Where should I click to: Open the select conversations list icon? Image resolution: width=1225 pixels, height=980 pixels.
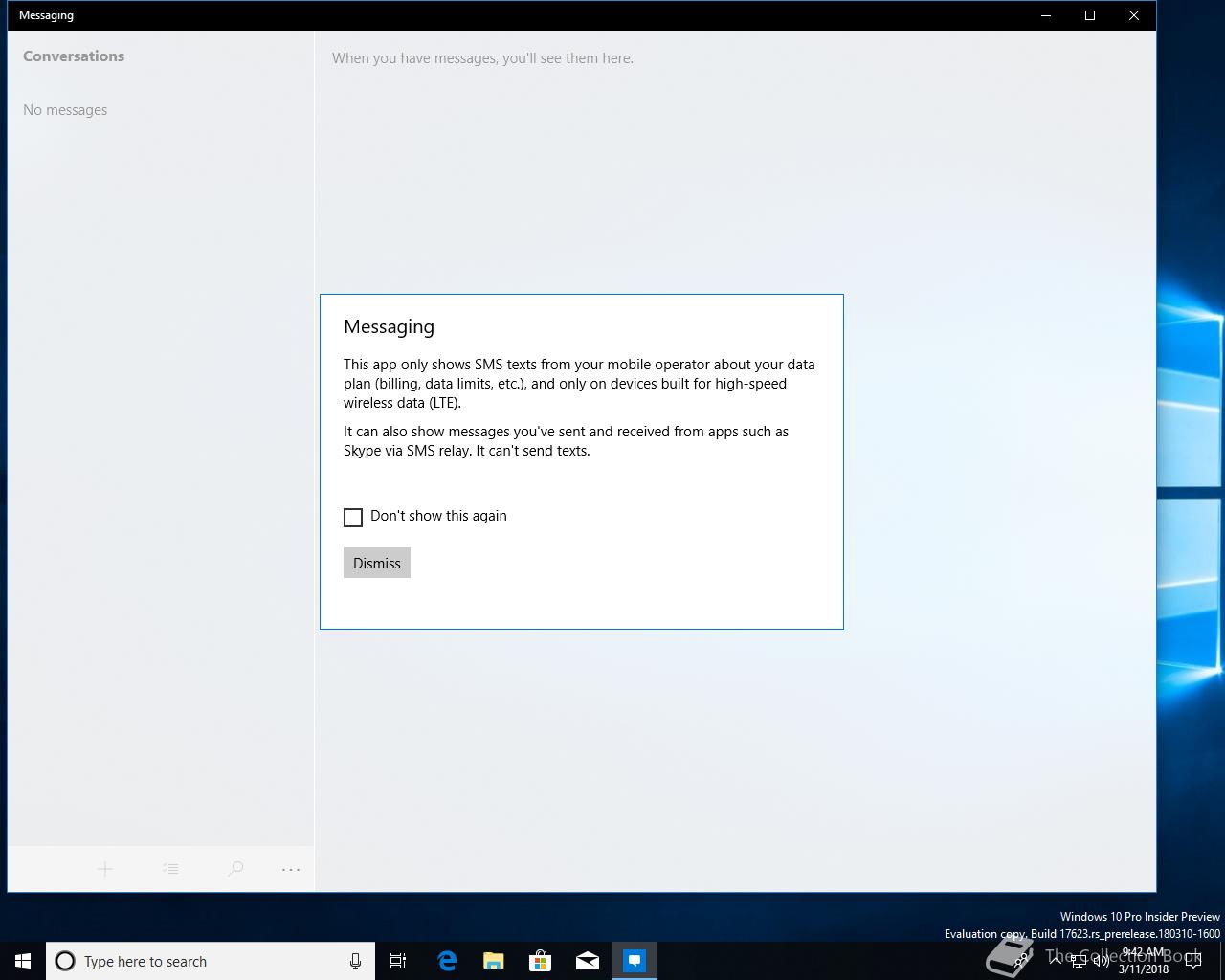click(170, 869)
